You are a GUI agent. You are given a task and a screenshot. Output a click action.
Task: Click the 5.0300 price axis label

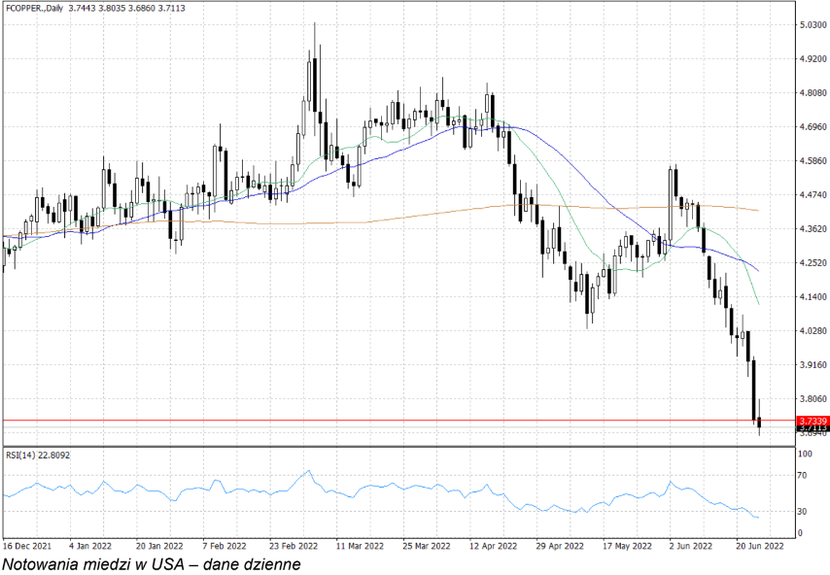coord(811,24)
